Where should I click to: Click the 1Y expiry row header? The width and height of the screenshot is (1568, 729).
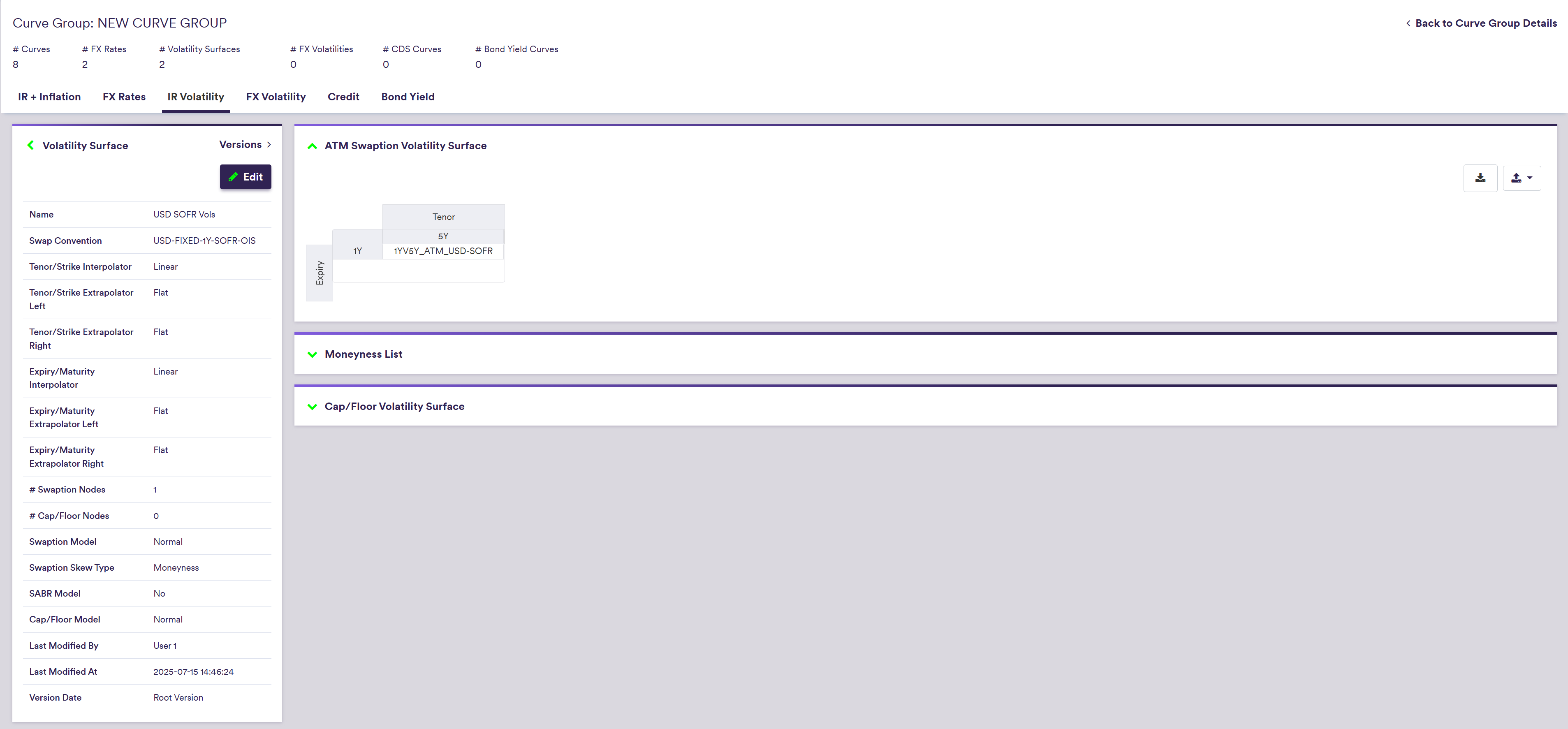coord(357,251)
